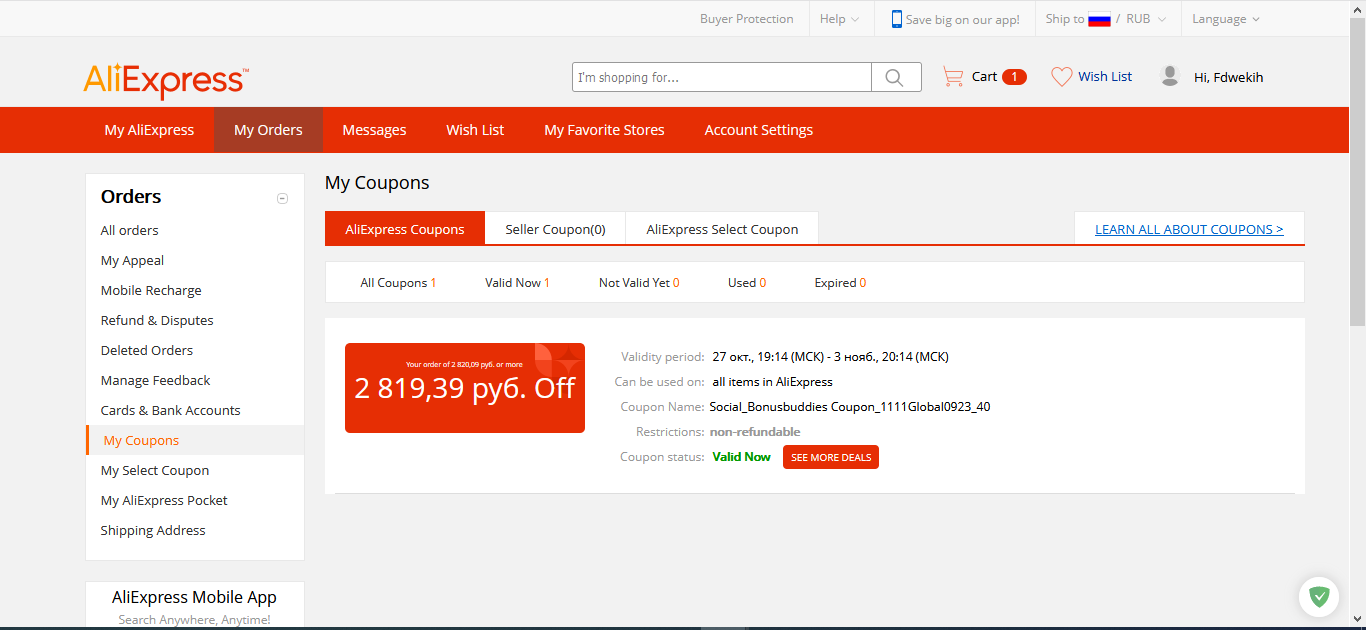The image size is (1366, 630).
Task: Switch to AliExpress Select Coupon tab
Action: click(x=722, y=229)
